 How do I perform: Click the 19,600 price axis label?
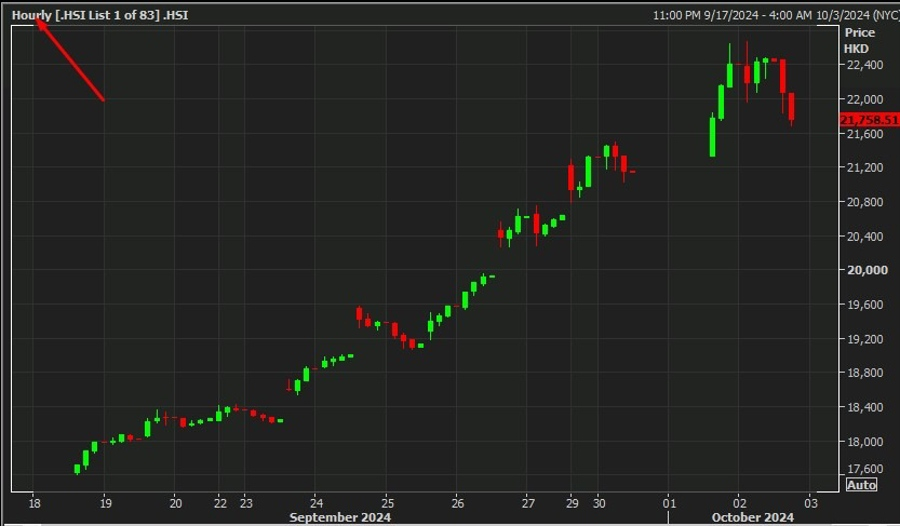(x=864, y=304)
